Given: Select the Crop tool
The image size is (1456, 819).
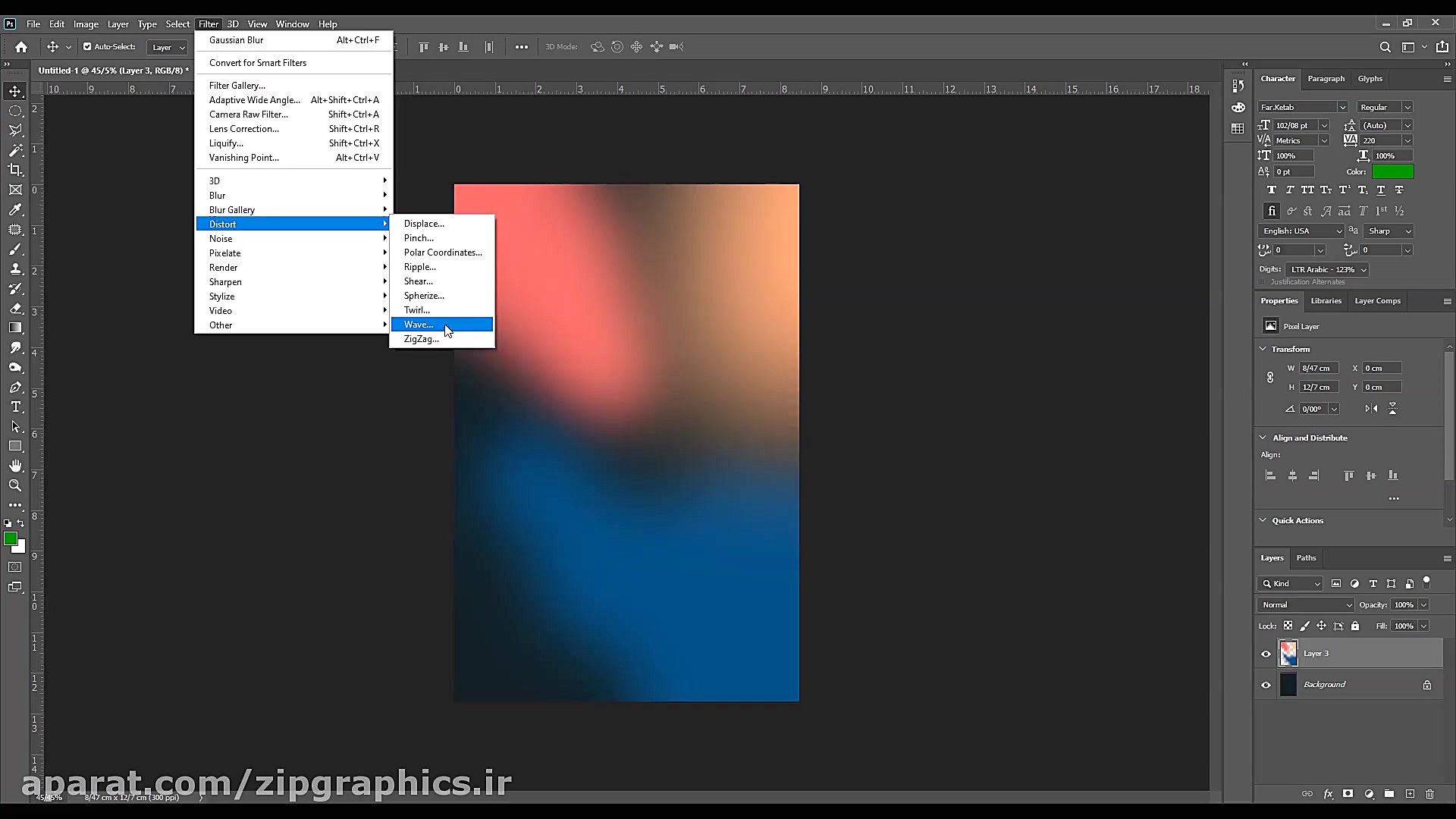Looking at the screenshot, I should point(15,170).
